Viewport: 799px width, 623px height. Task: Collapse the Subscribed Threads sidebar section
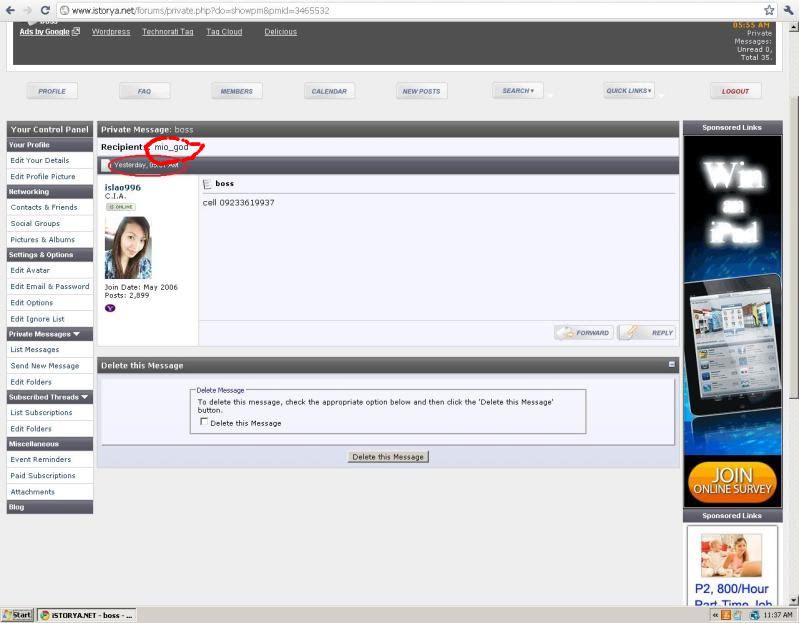pos(84,397)
